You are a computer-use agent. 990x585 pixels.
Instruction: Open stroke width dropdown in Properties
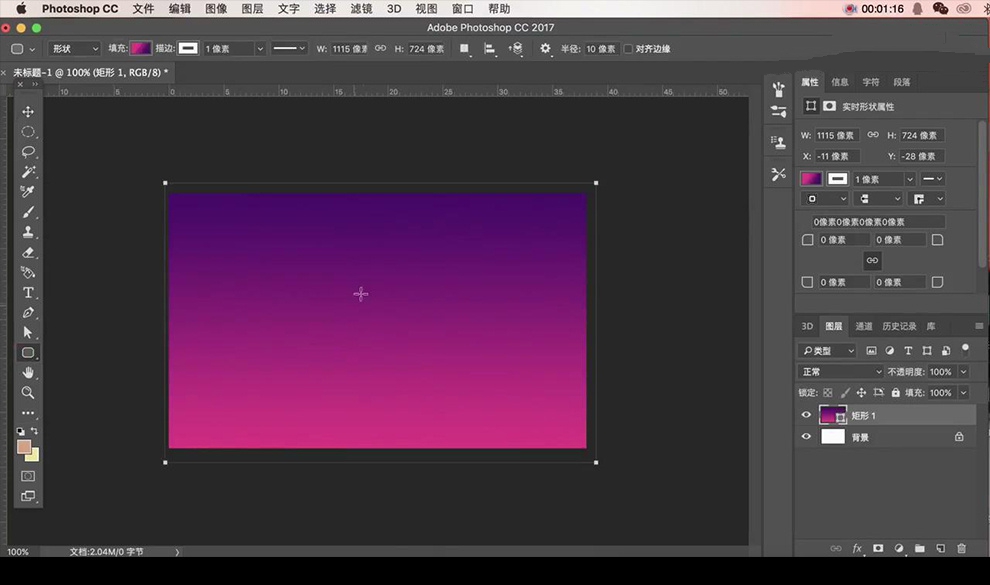[910, 179]
